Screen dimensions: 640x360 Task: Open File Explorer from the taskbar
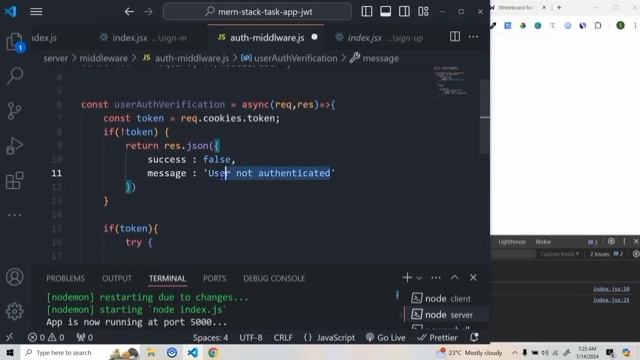click(x=151, y=353)
